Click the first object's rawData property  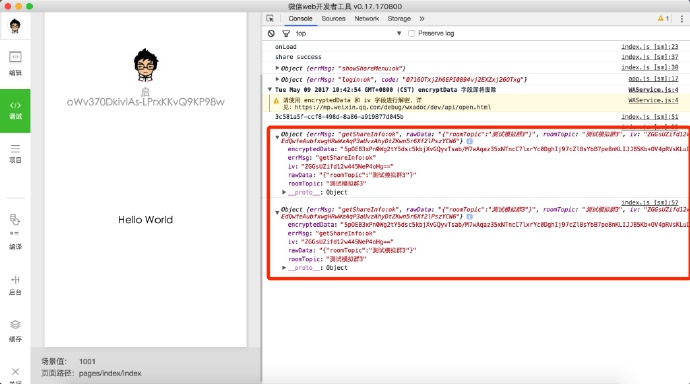pos(352,175)
